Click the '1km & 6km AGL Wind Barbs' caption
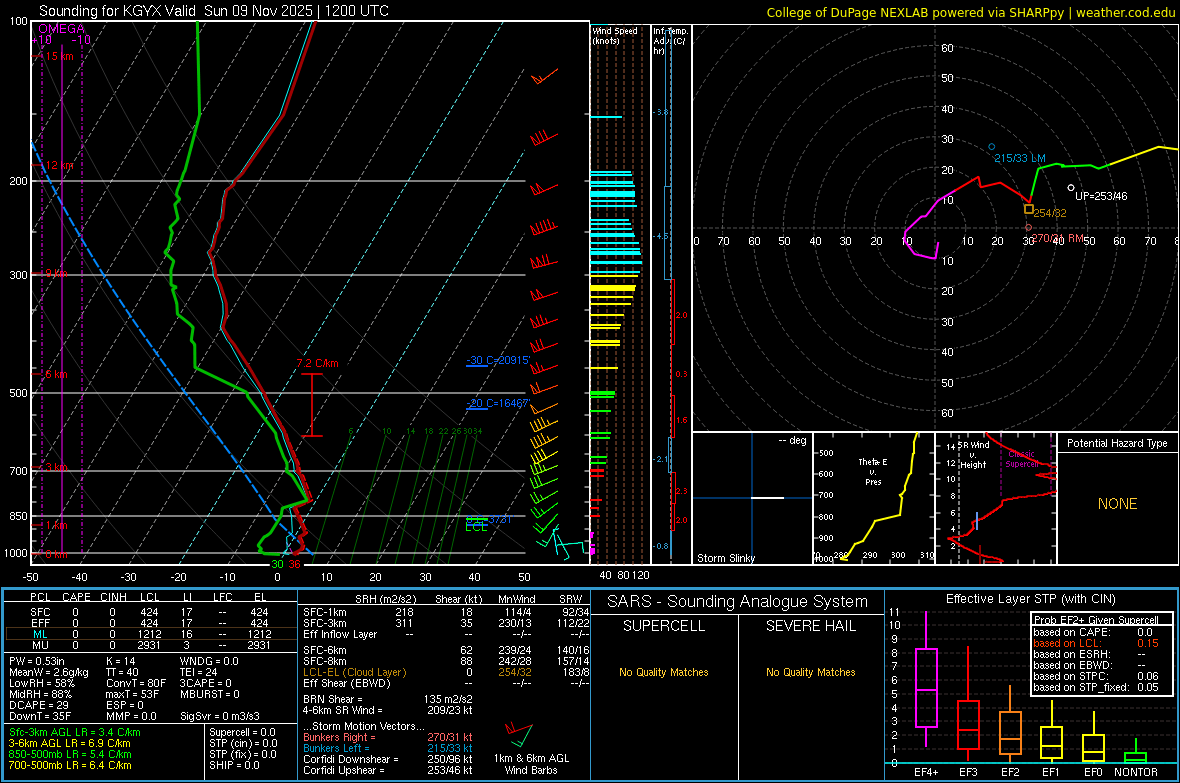1180x783 pixels. 531,764
